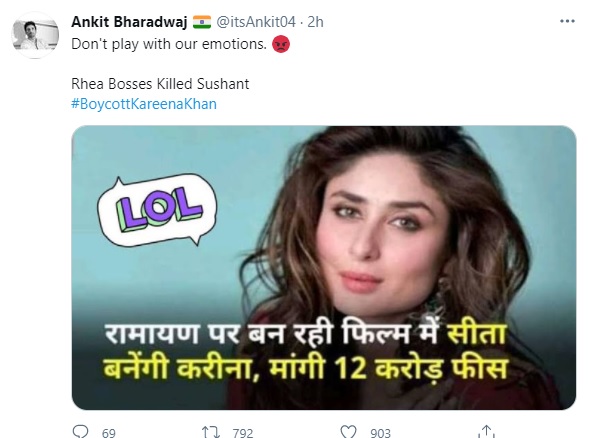Click the LOL speech bubble sticker

point(157,210)
